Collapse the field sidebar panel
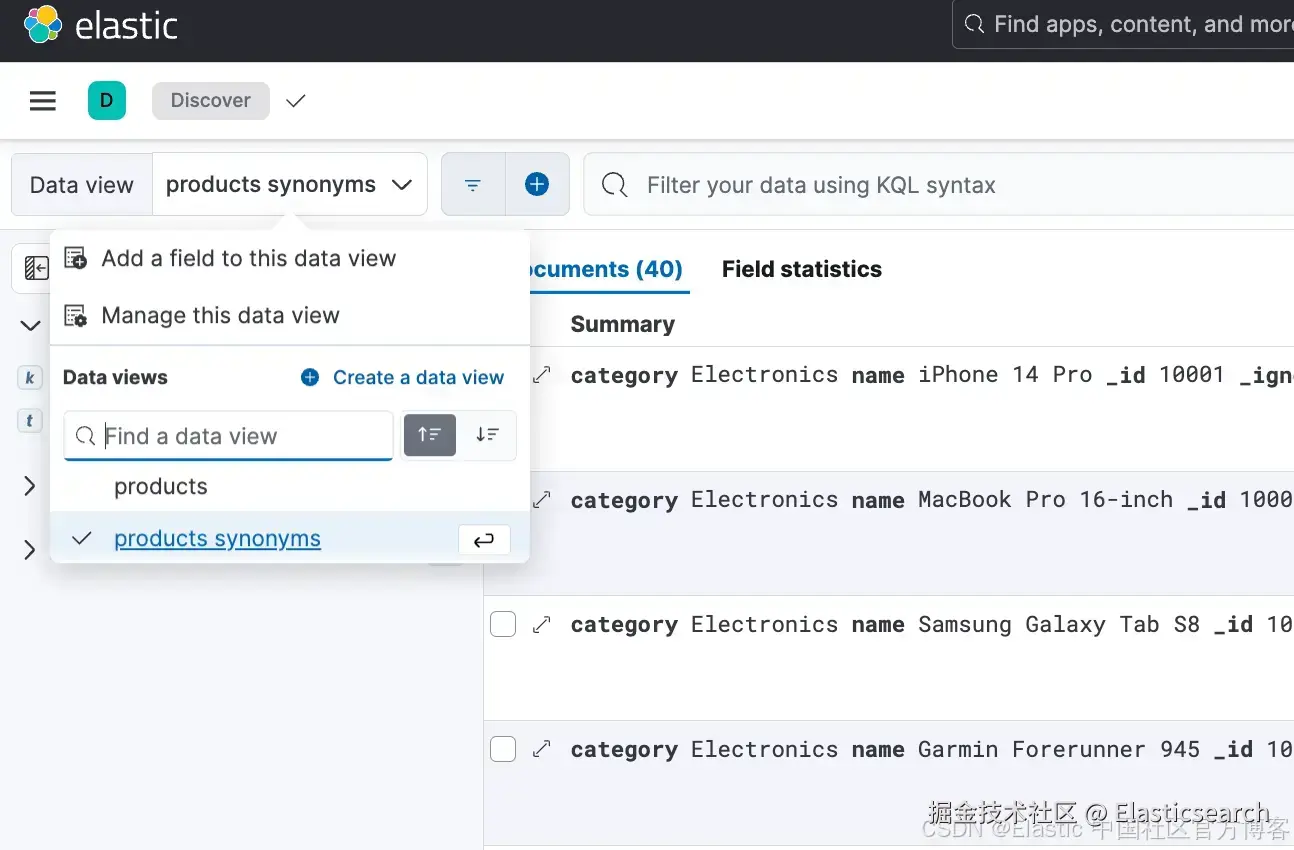 coord(36,268)
